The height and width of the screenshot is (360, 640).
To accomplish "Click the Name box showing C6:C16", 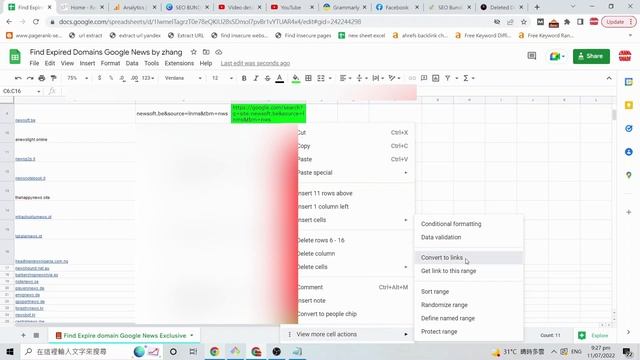I will [x=21, y=91].
